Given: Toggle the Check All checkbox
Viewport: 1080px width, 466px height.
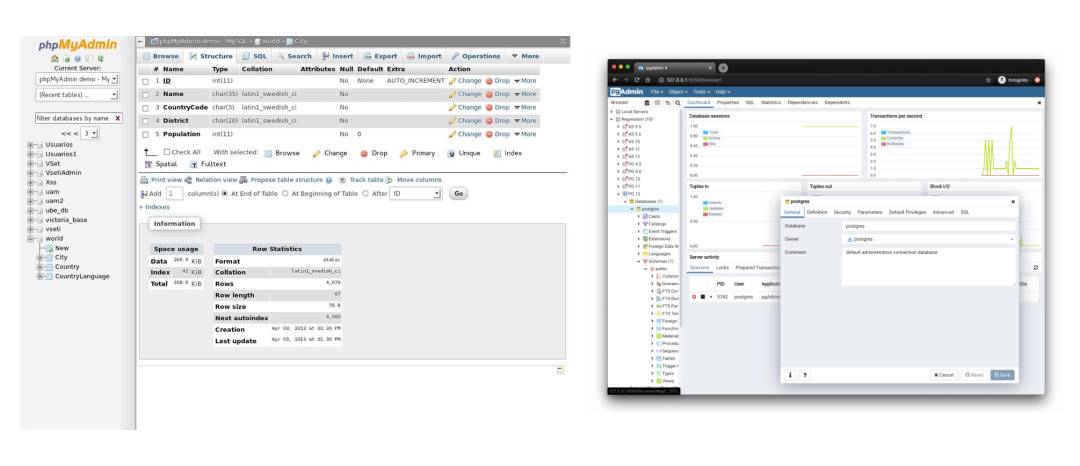Looking at the screenshot, I should pyautogui.click(x=167, y=152).
